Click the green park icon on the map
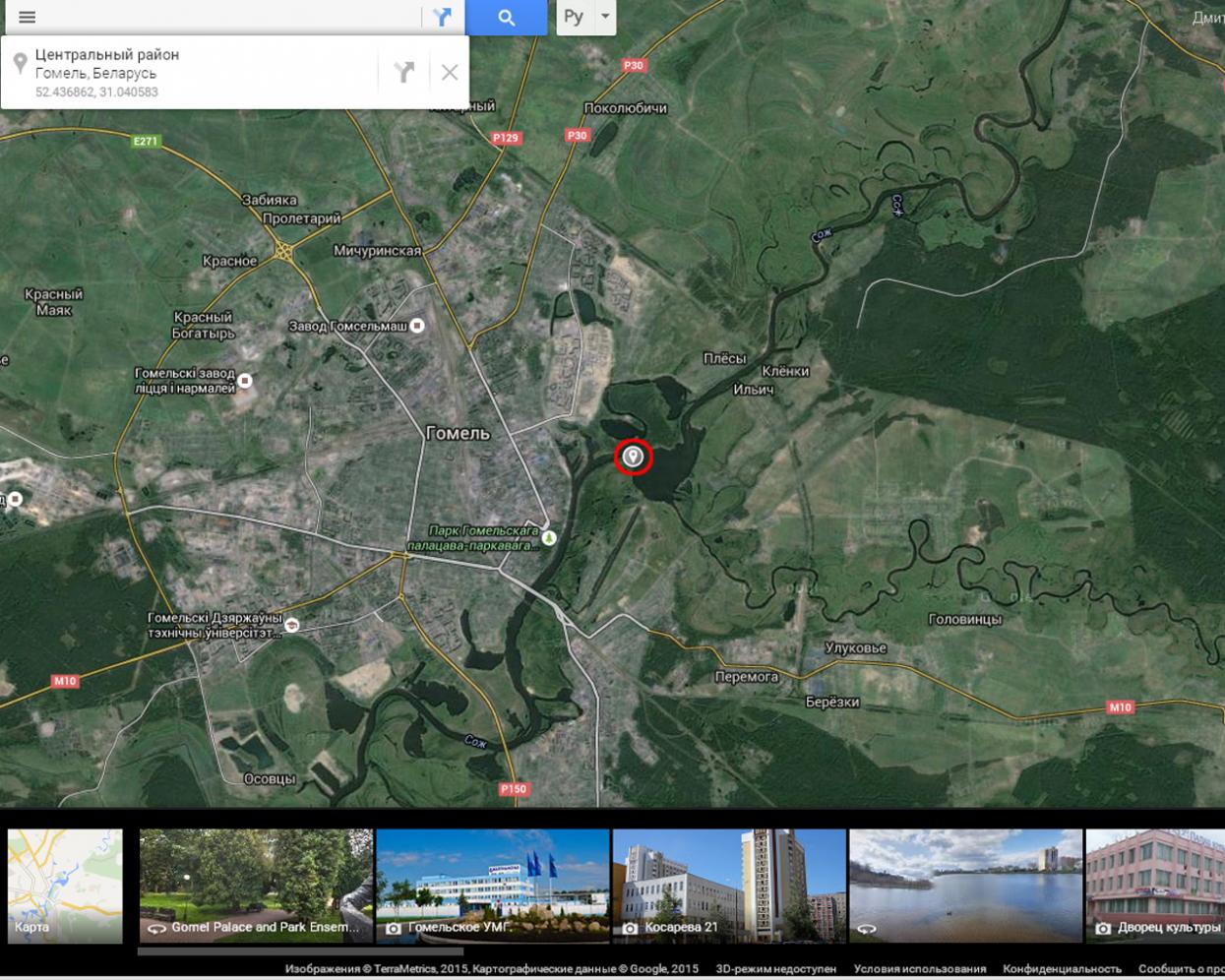Screen dimensions: 1225x980 pyautogui.click(x=549, y=537)
